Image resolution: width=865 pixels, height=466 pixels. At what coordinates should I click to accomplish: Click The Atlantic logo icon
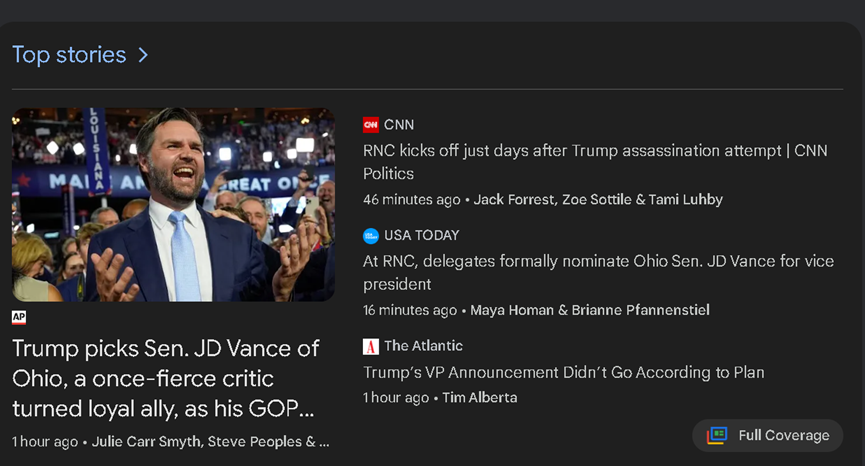click(371, 346)
